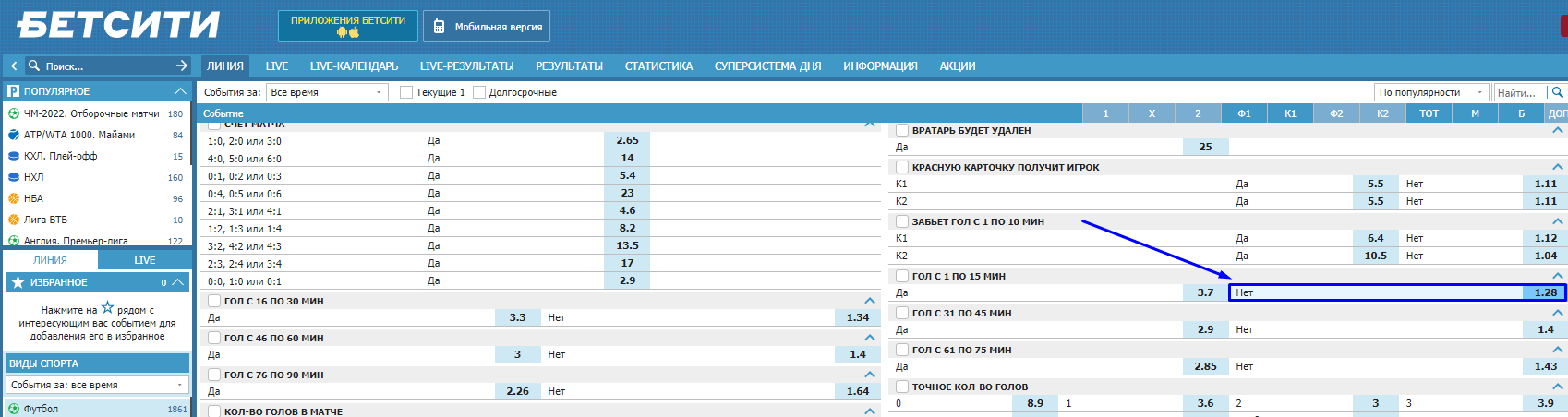Click the hockey icon next to КХЛ. Плей-офф
This screenshot has width=1568, height=417.
point(14,156)
